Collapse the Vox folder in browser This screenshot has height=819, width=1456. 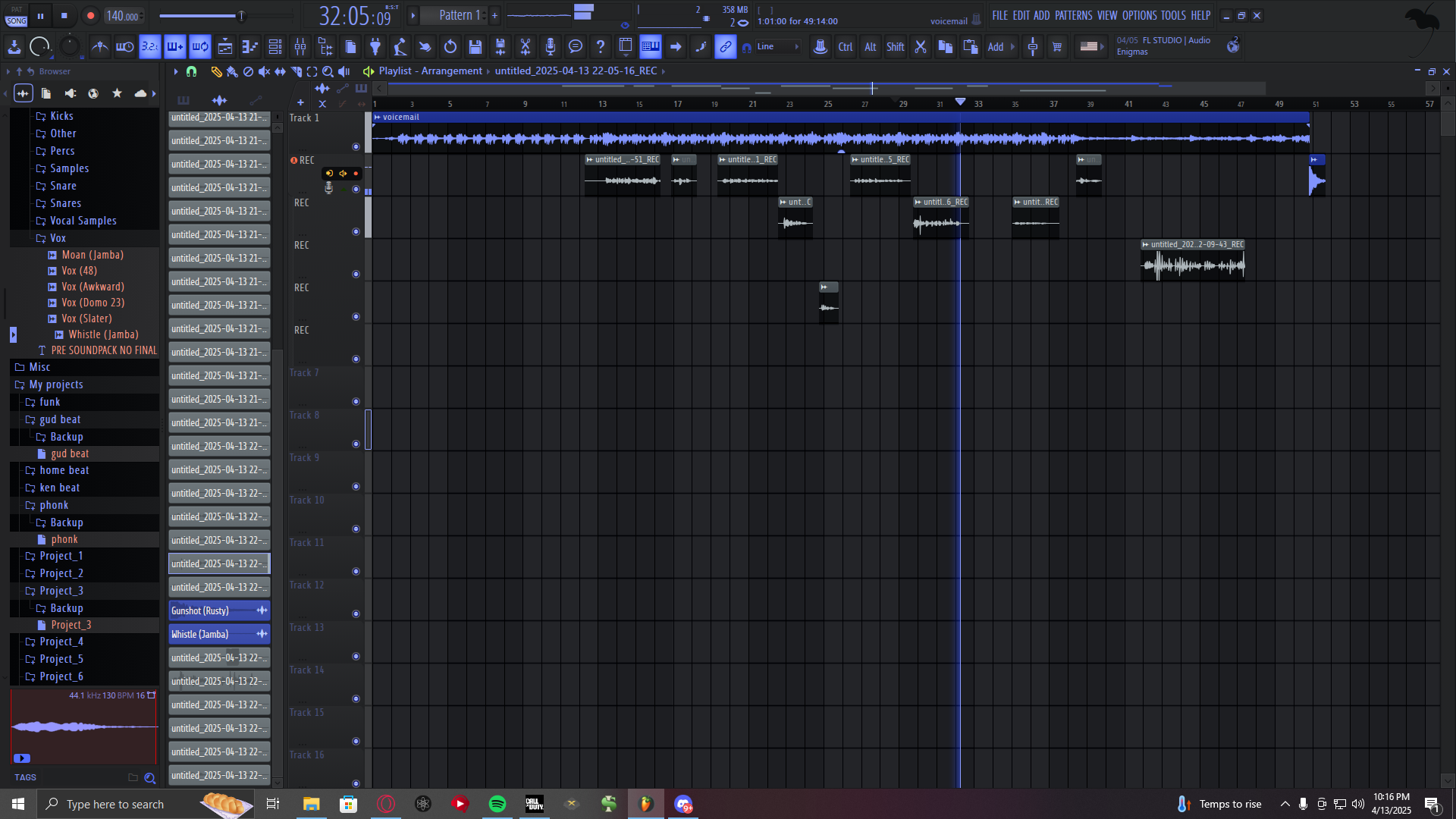point(58,238)
